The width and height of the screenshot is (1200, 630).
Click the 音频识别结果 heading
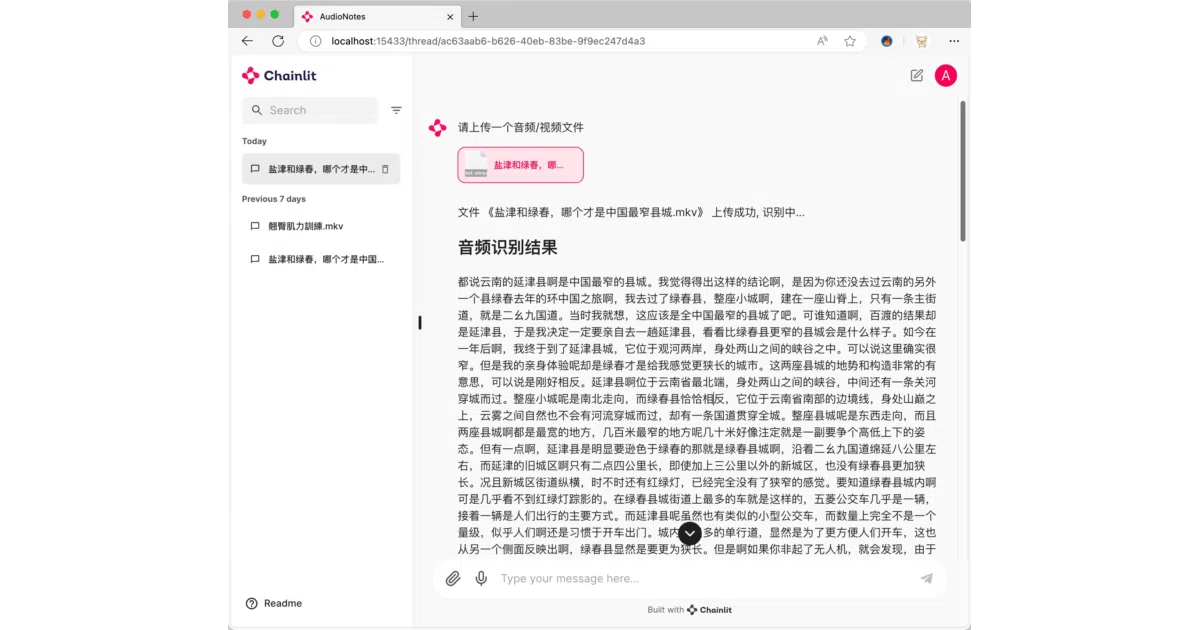click(x=508, y=247)
